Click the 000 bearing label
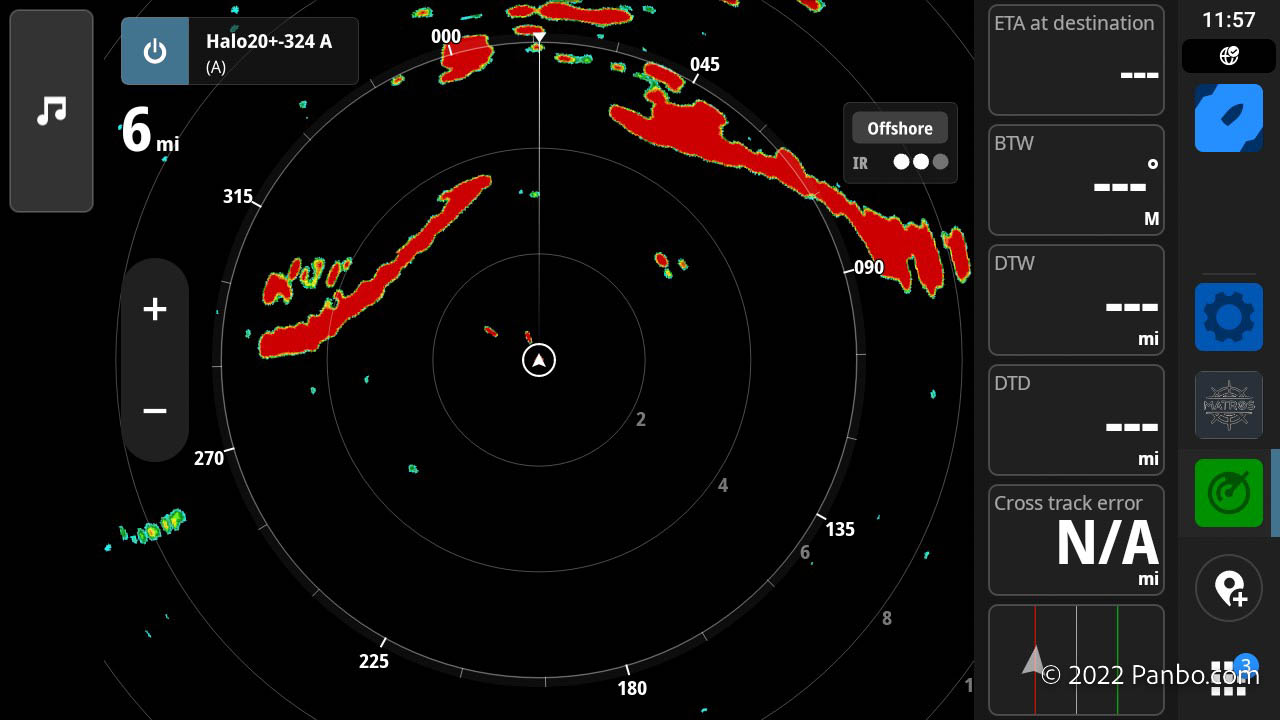This screenshot has width=1280, height=720. click(446, 37)
